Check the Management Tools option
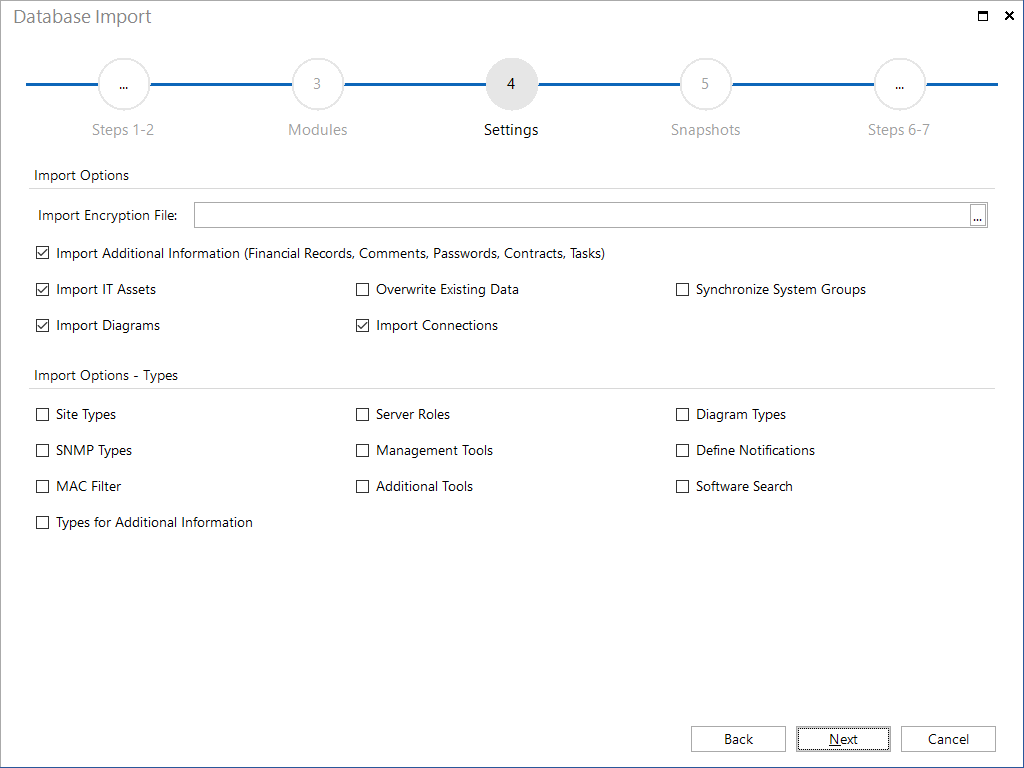 pyautogui.click(x=362, y=450)
